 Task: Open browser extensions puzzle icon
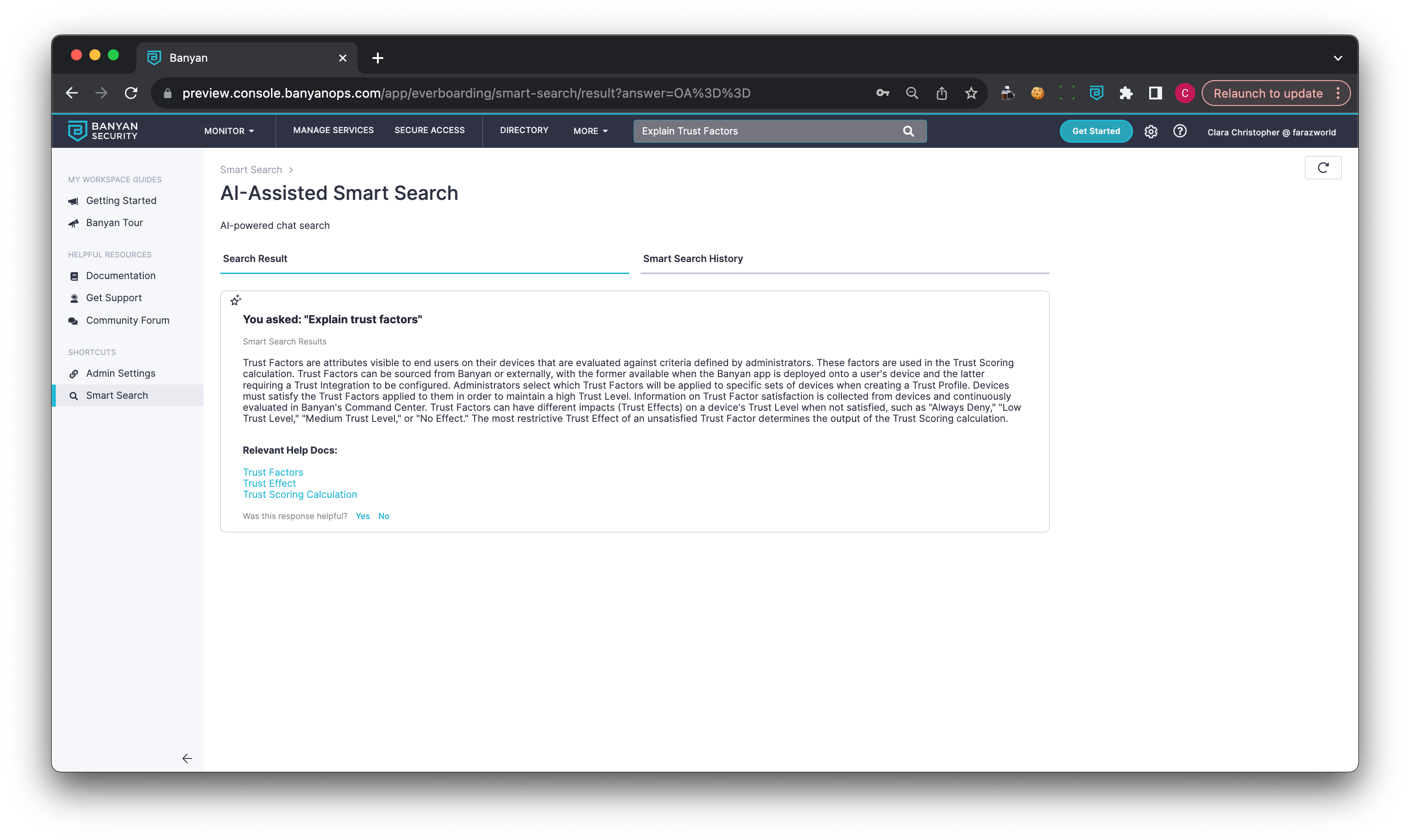pyautogui.click(x=1125, y=93)
